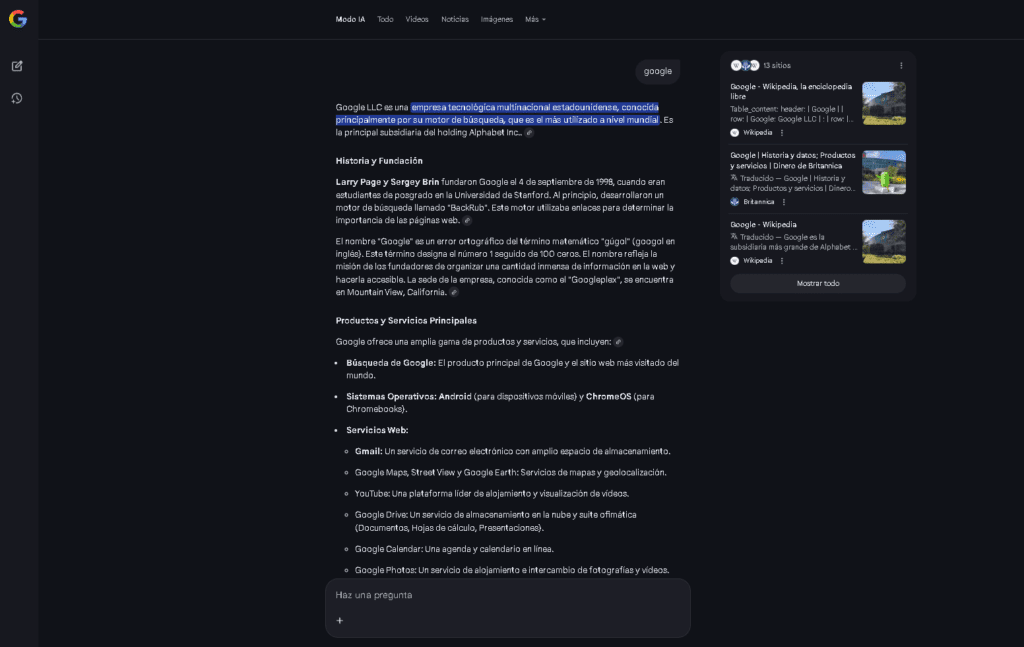Click the 'Mostrar todo' button
The image size is (1024, 647).
(x=817, y=283)
